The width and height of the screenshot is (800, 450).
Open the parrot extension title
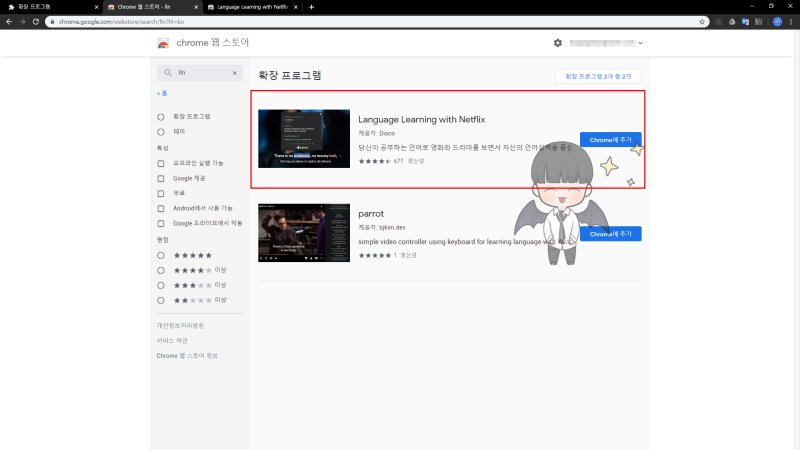pos(371,214)
